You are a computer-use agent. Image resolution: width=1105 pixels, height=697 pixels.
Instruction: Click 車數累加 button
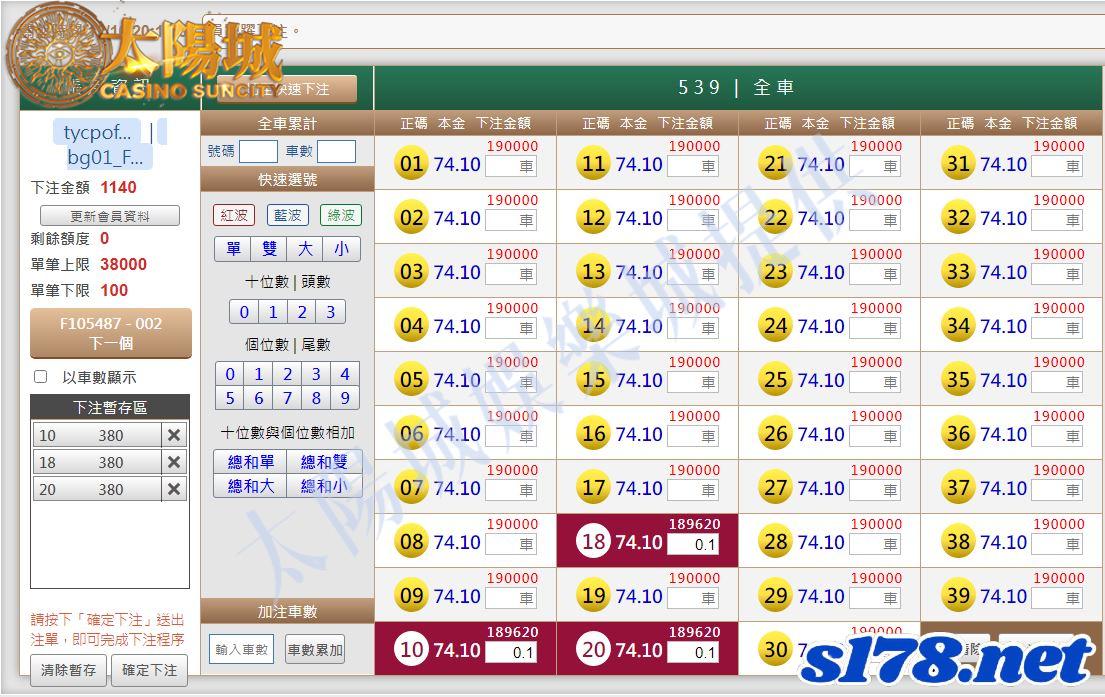pos(315,649)
